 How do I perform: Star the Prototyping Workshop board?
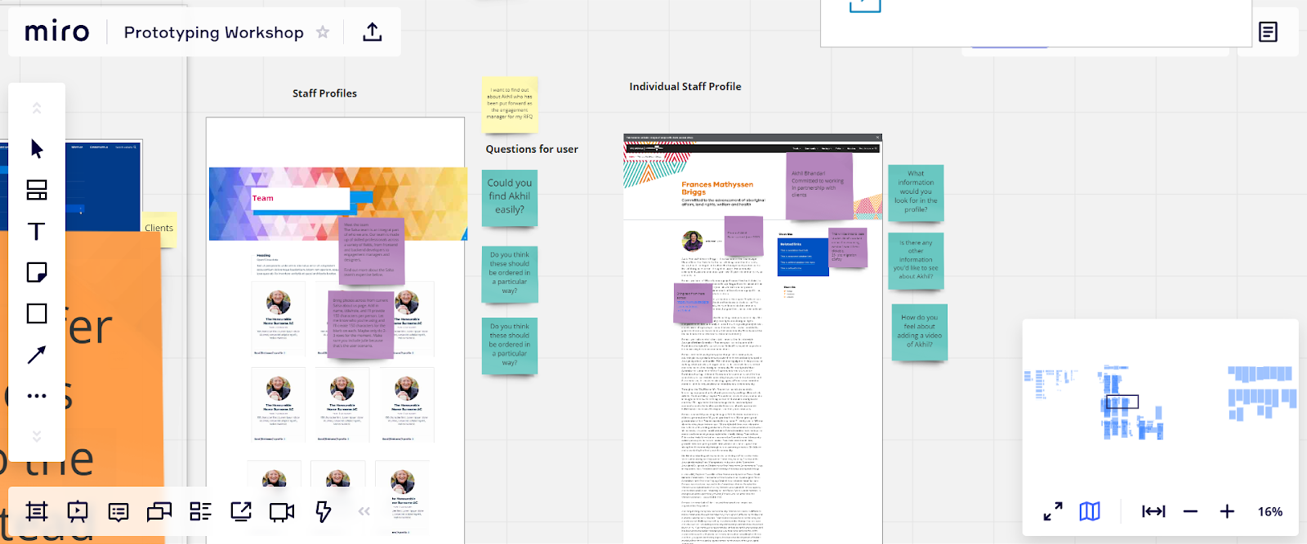[x=323, y=32]
